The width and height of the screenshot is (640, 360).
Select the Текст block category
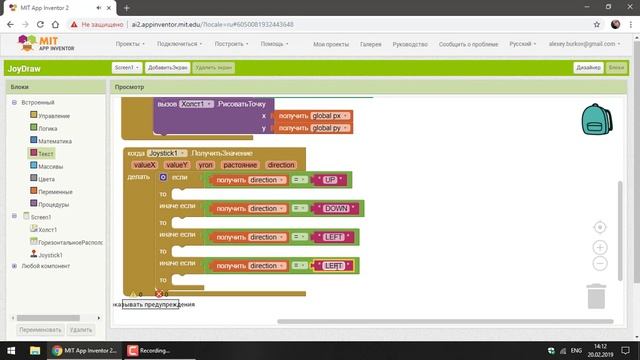(41, 153)
